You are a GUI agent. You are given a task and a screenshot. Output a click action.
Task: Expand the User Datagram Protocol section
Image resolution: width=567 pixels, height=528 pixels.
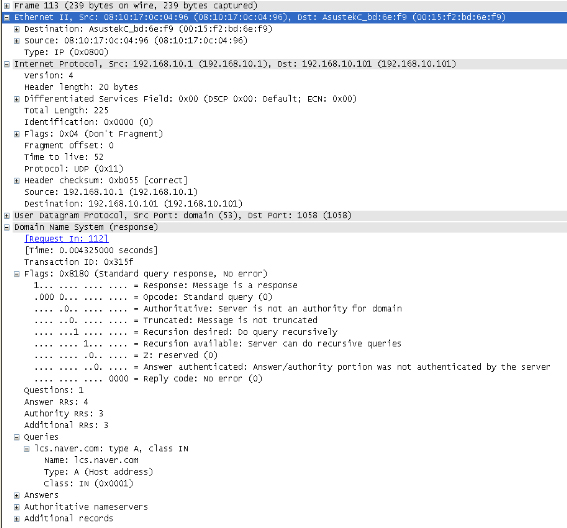pyautogui.click(x=7, y=216)
